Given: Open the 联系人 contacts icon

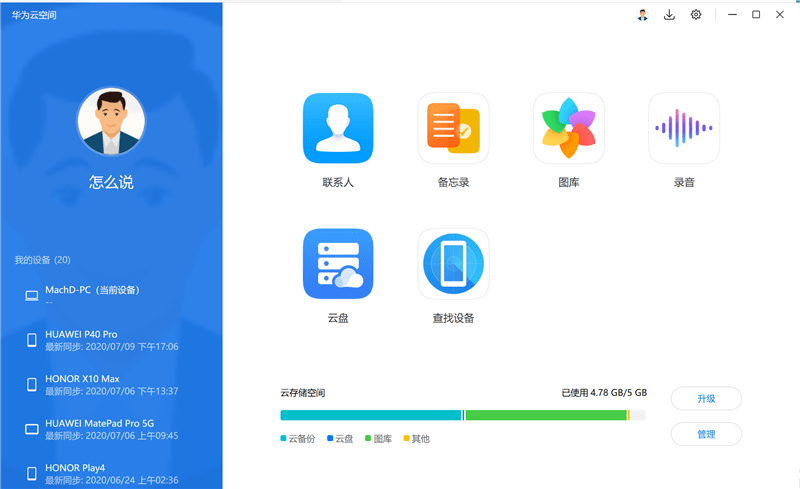Looking at the screenshot, I should pos(338,128).
